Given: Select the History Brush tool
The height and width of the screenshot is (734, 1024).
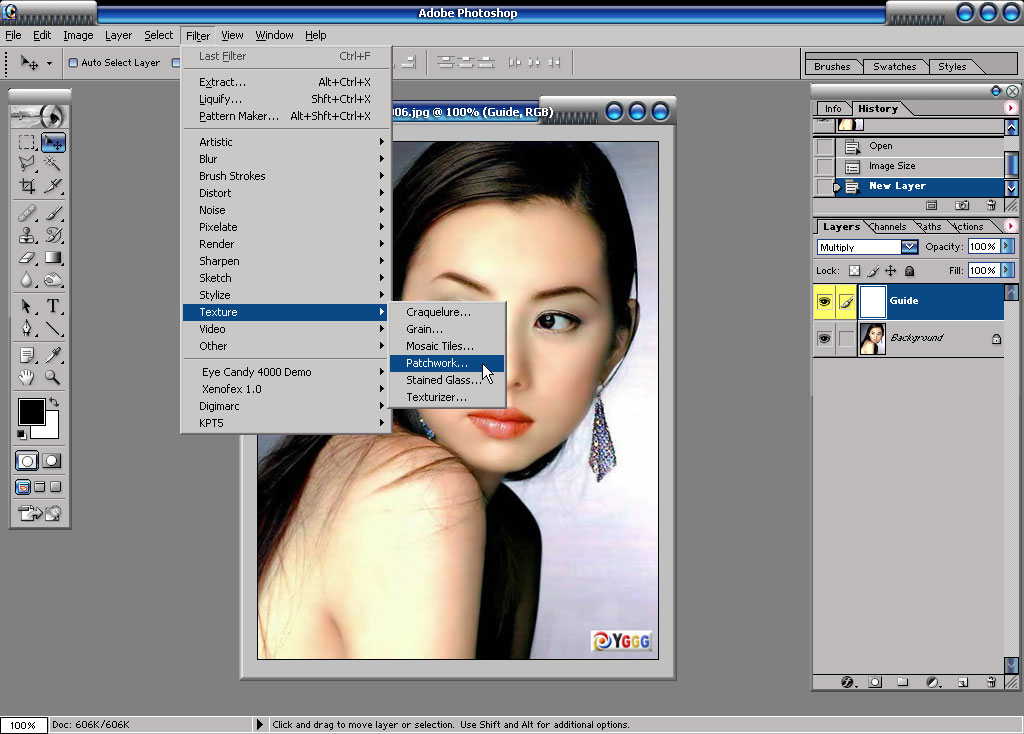Looking at the screenshot, I should (53, 235).
